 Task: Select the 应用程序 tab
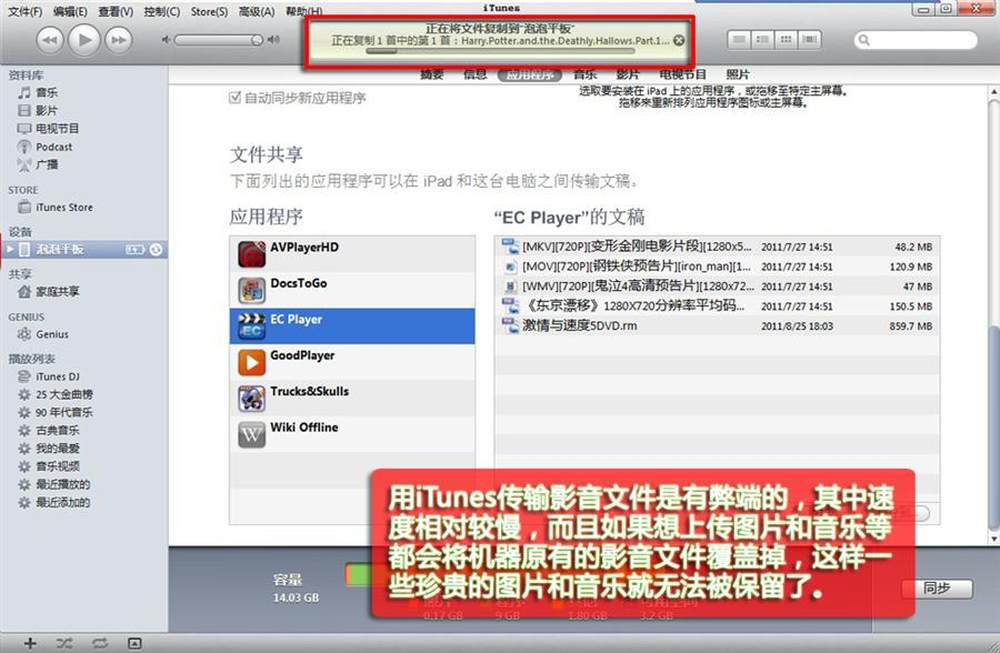[529, 75]
